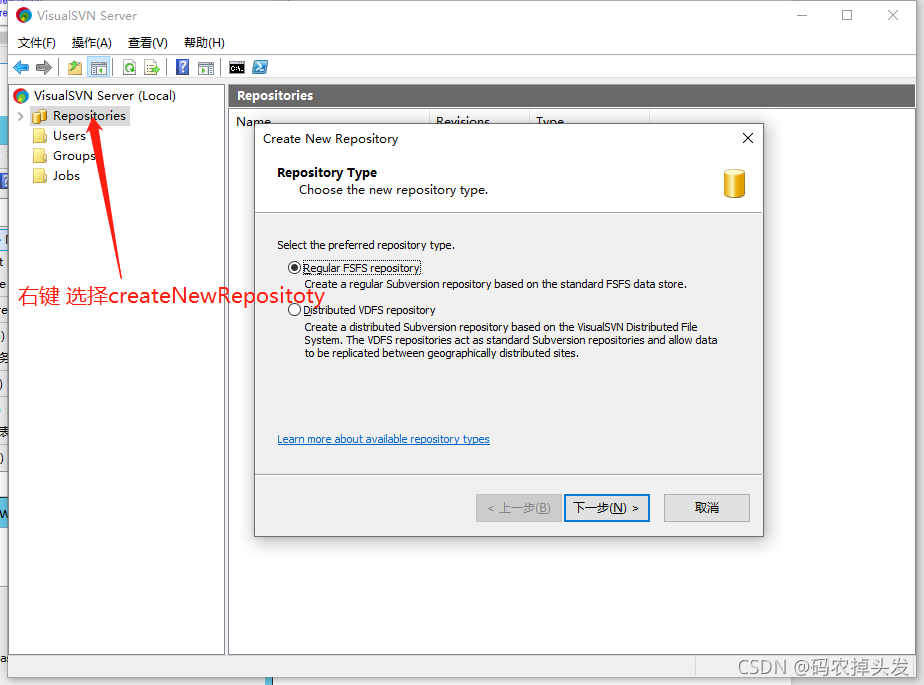Toggle the Show/Hide Action Pane icon

pyautogui.click(x=206, y=68)
